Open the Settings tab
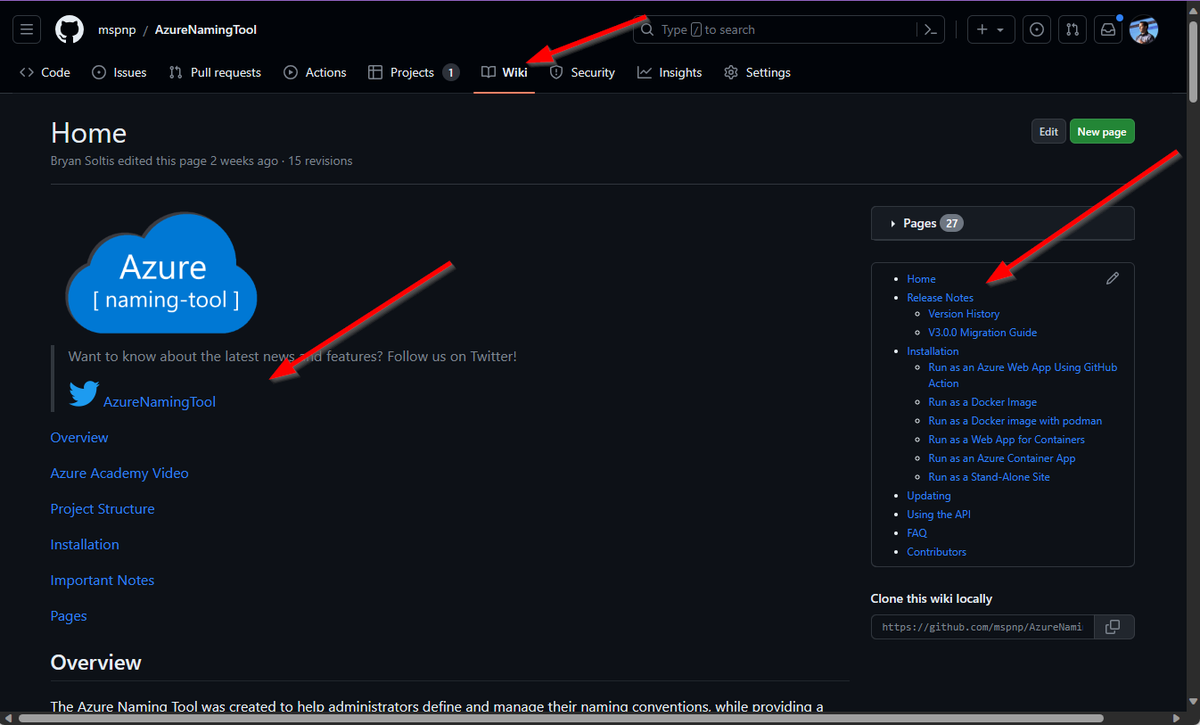The width and height of the screenshot is (1200, 725). tap(757, 73)
